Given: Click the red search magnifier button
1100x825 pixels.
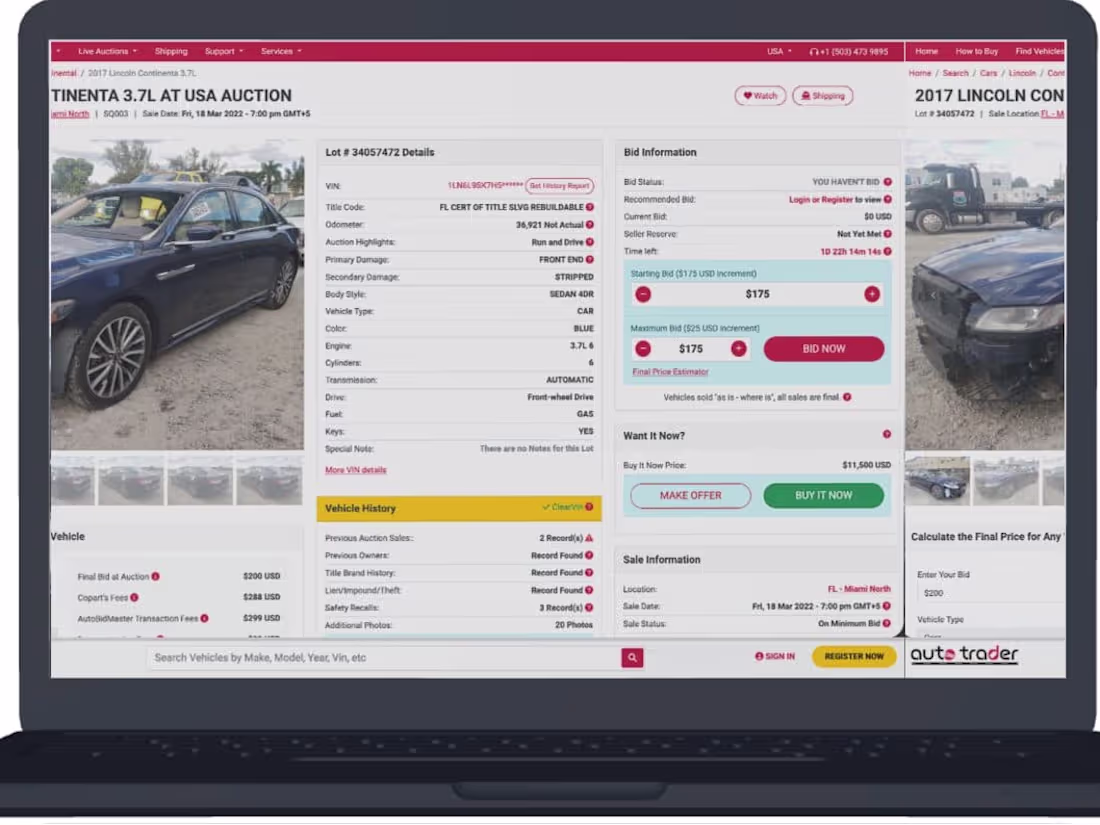Looking at the screenshot, I should pyautogui.click(x=632, y=657).
